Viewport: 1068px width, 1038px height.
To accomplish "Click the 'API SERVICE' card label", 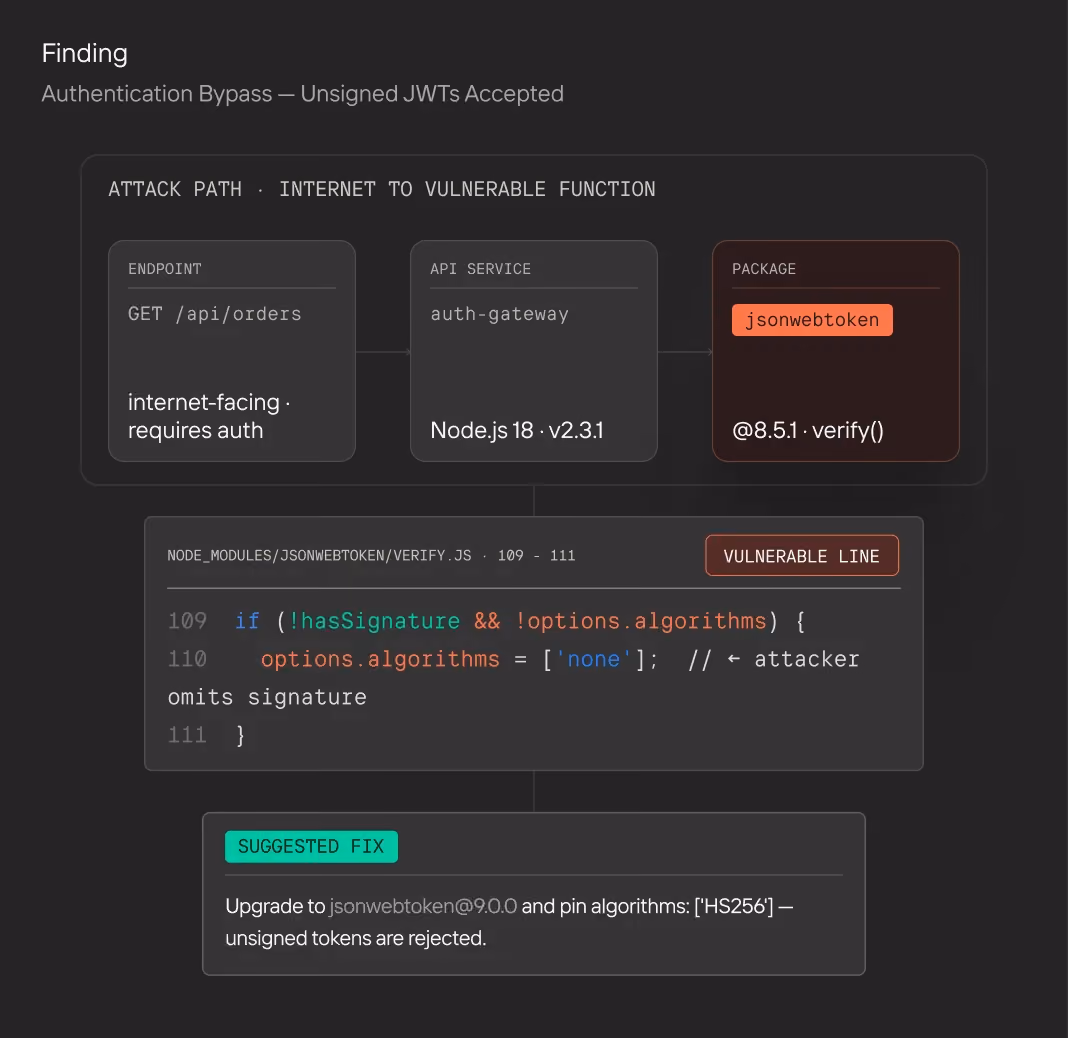I will [x=480, y=269].
